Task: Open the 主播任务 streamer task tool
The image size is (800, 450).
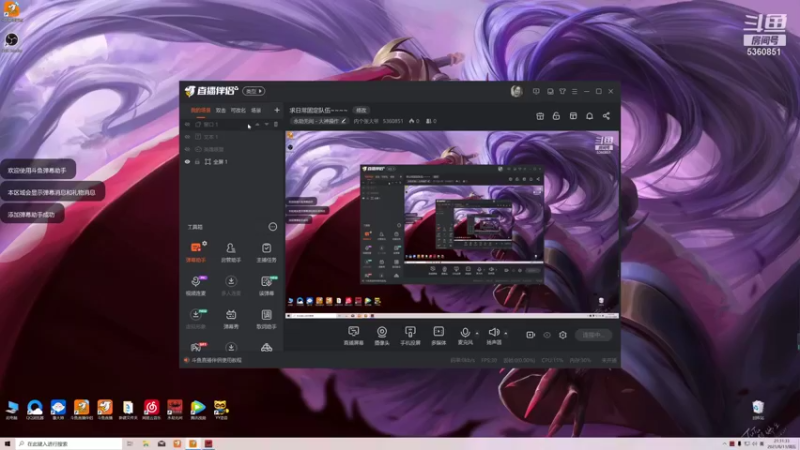Action: click(266, 252)
